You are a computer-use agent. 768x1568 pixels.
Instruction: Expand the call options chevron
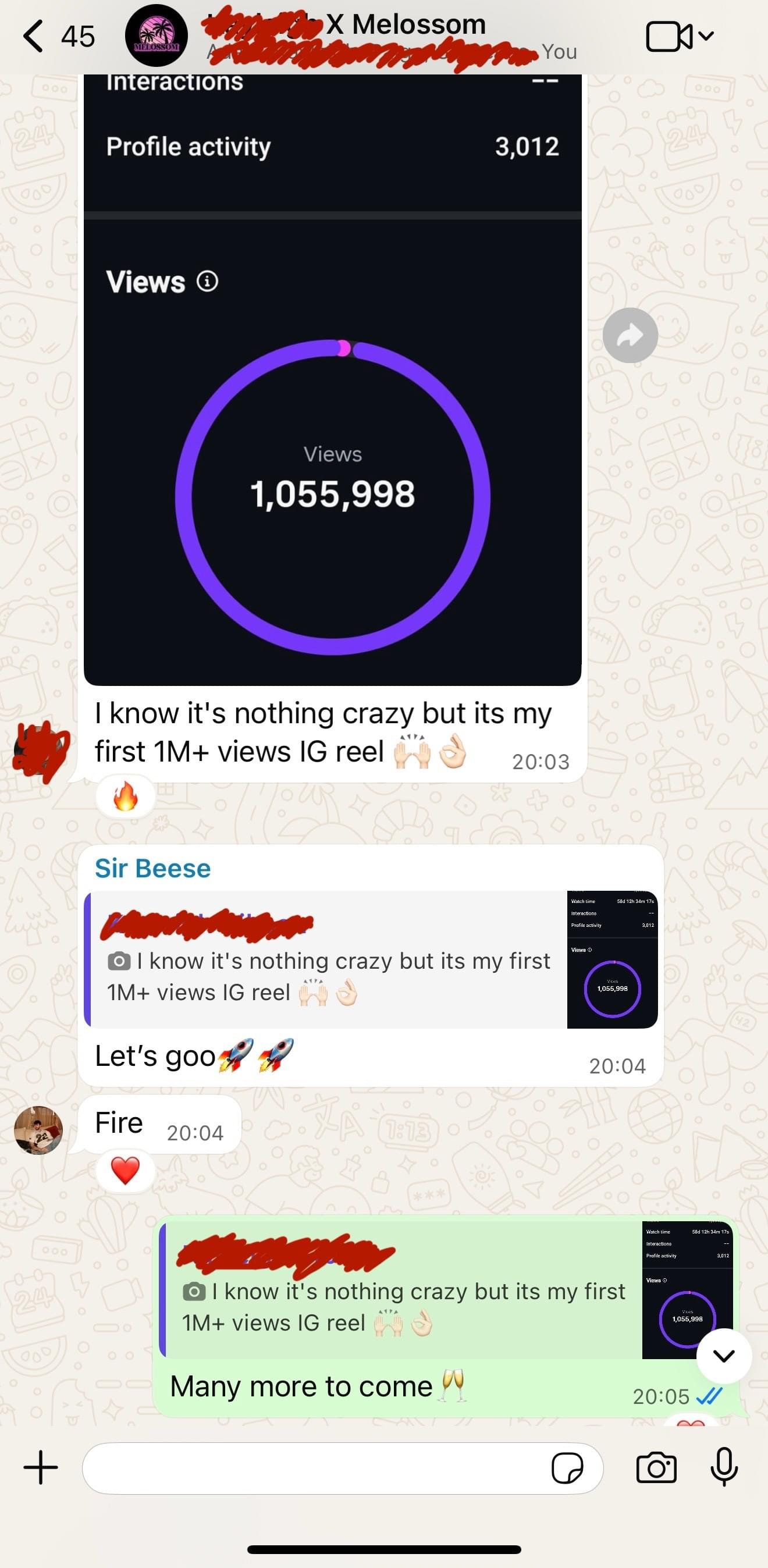(706, 36)
